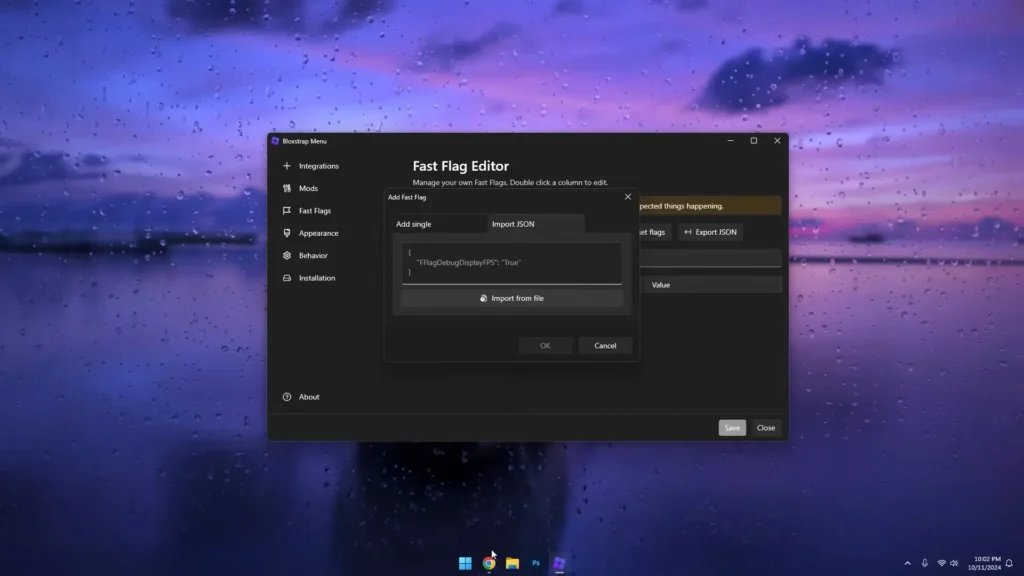Open Behavior settings icon
Viewport: 1024px width, 576px height.
coord(287,255)
